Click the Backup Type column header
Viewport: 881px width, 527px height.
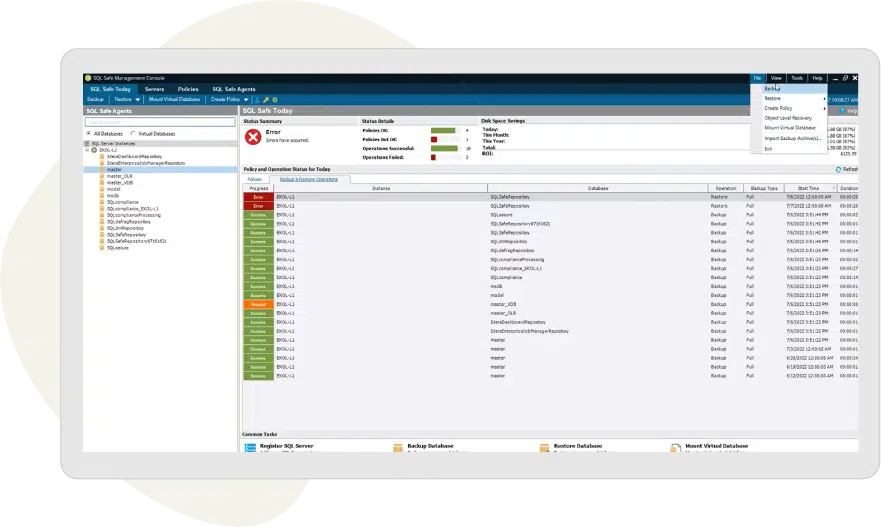click(x=764, y=188)
